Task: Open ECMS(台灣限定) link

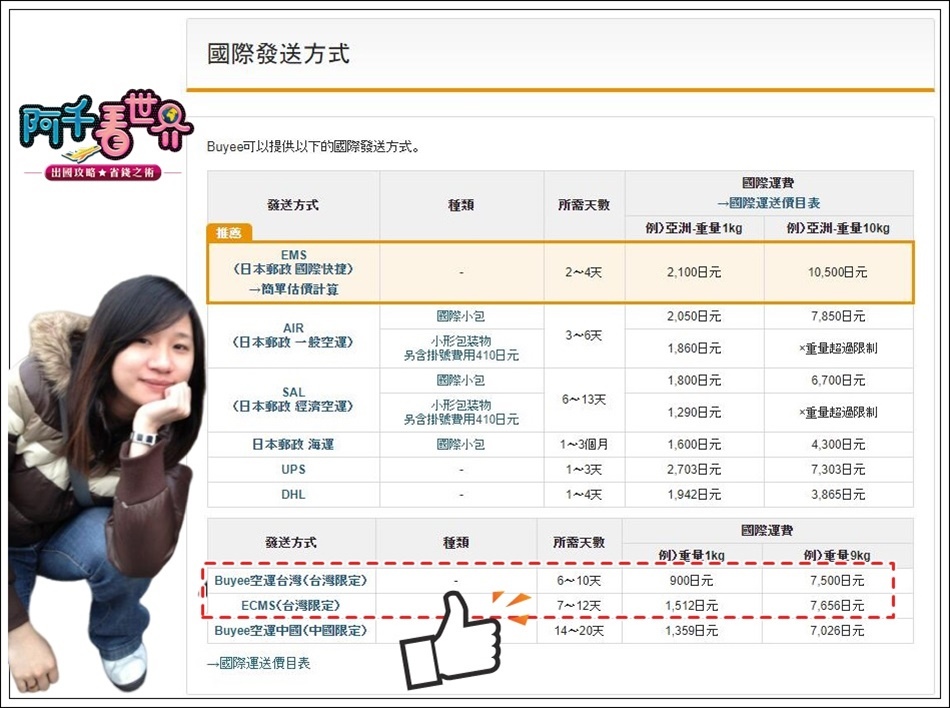Action: tap(291, 605)
